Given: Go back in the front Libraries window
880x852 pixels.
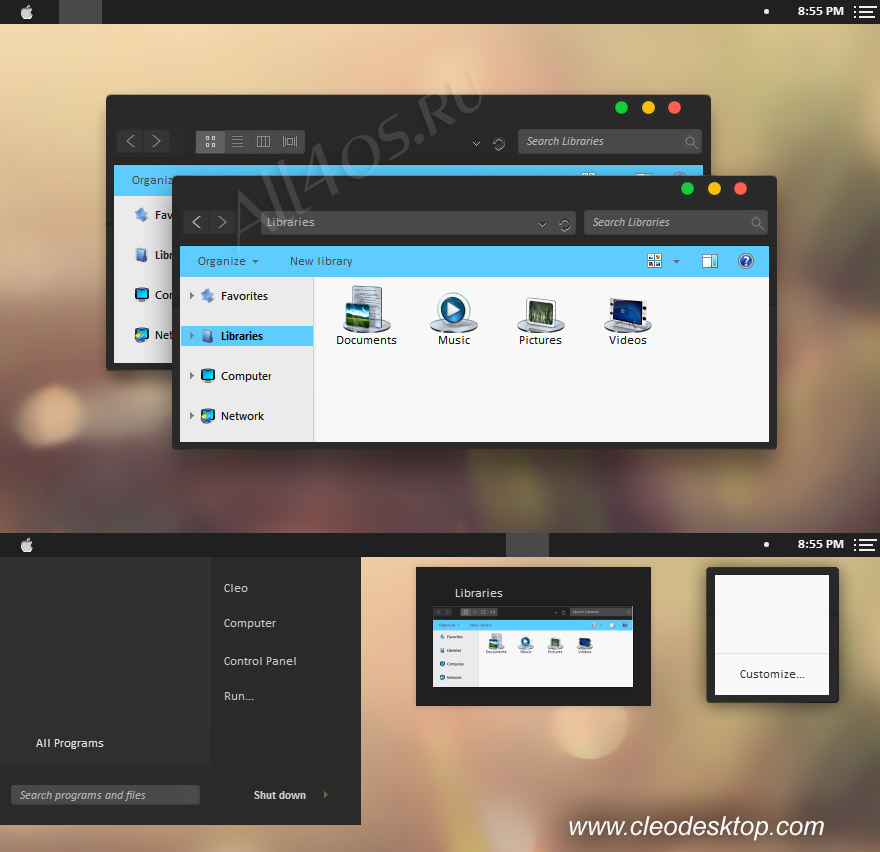Looking at the screenshot, I should 196,222.
